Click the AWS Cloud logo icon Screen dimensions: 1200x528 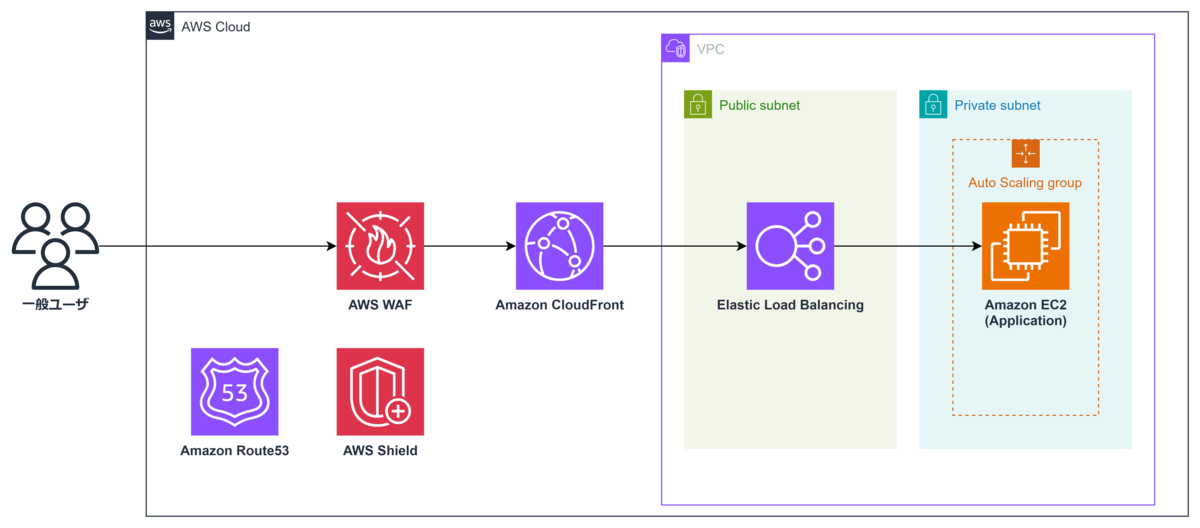pos(160,26)
